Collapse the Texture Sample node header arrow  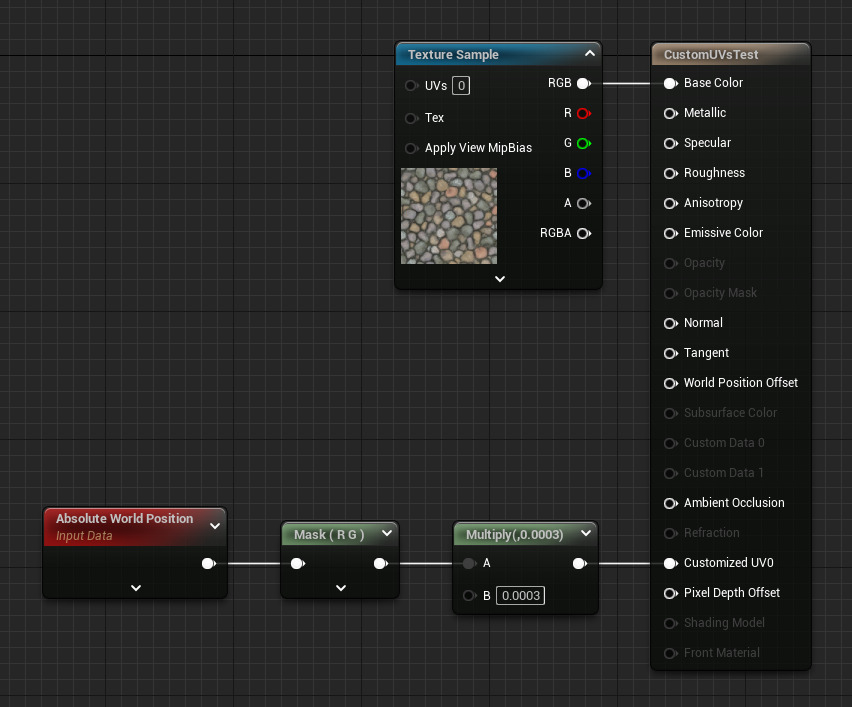589,54
